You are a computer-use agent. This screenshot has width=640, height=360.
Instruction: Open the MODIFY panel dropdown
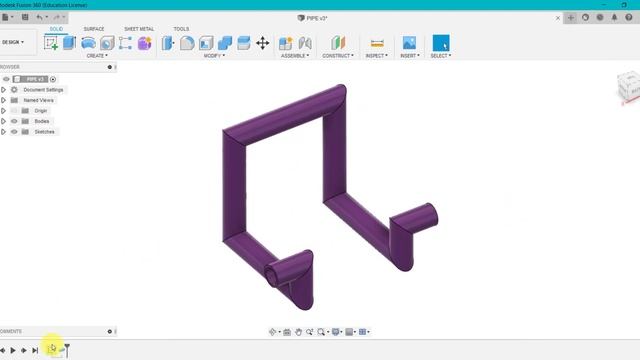214,56
